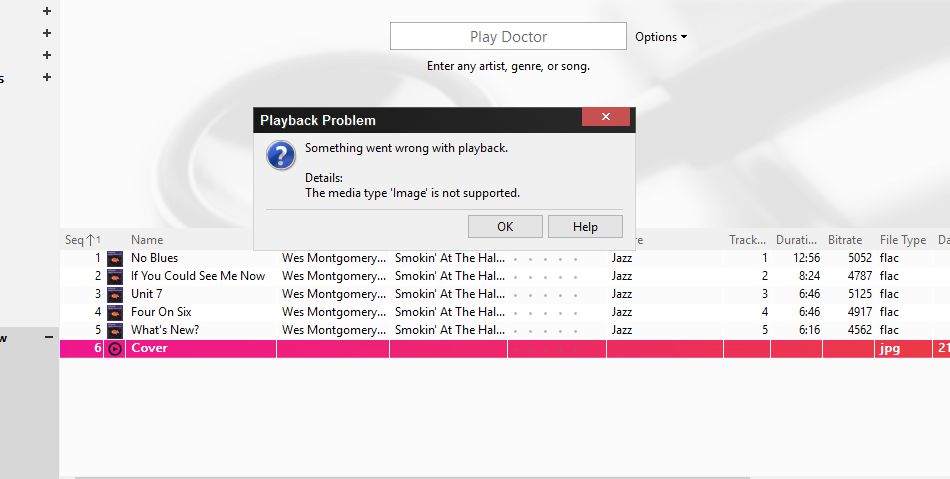Expand the first plus item in left sidebar
Image resolution: width=950 pixels, height=479 pixels.
[47, 11]
